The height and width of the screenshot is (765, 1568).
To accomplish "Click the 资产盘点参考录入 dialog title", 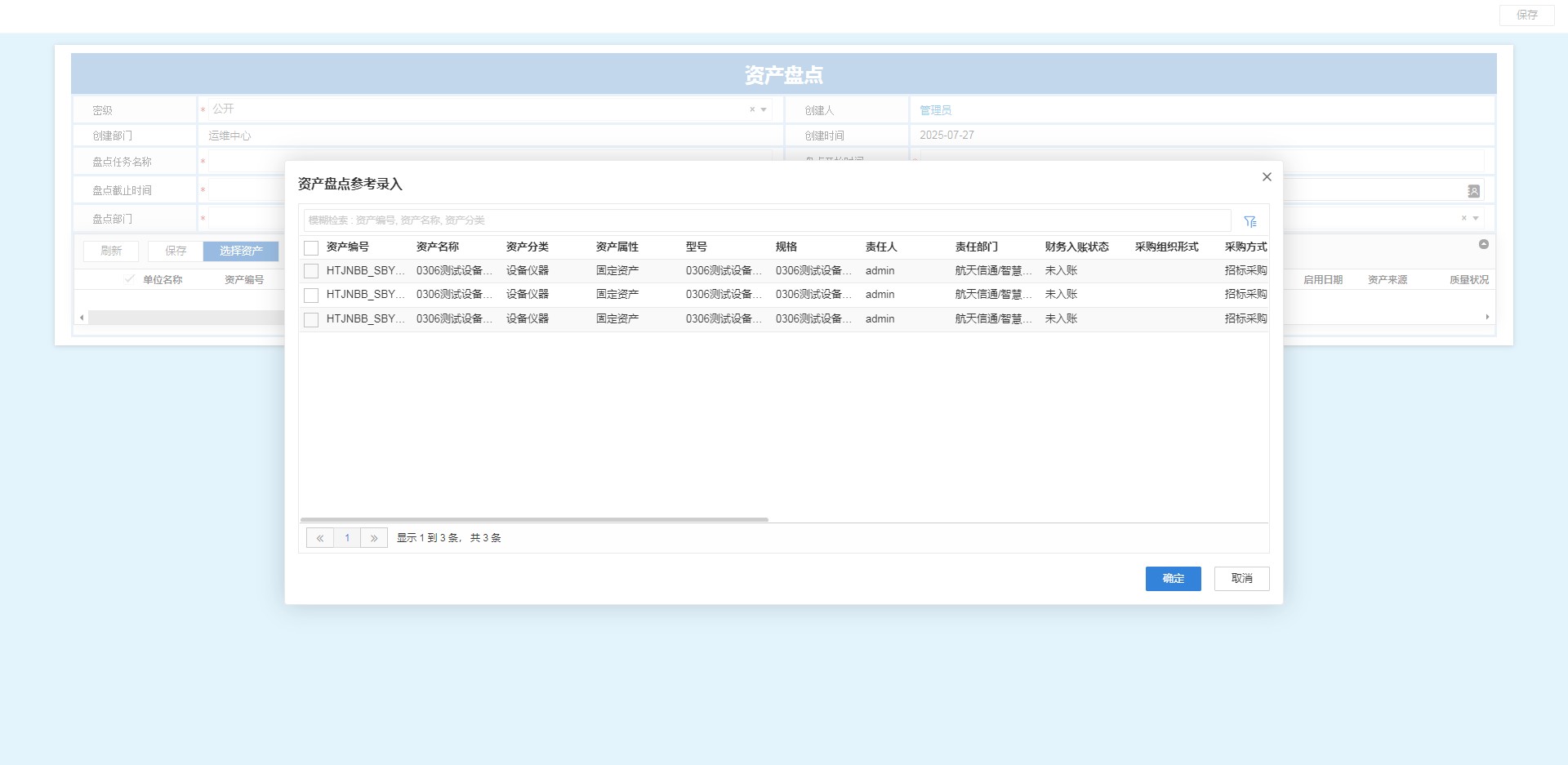I will [350, 184].
